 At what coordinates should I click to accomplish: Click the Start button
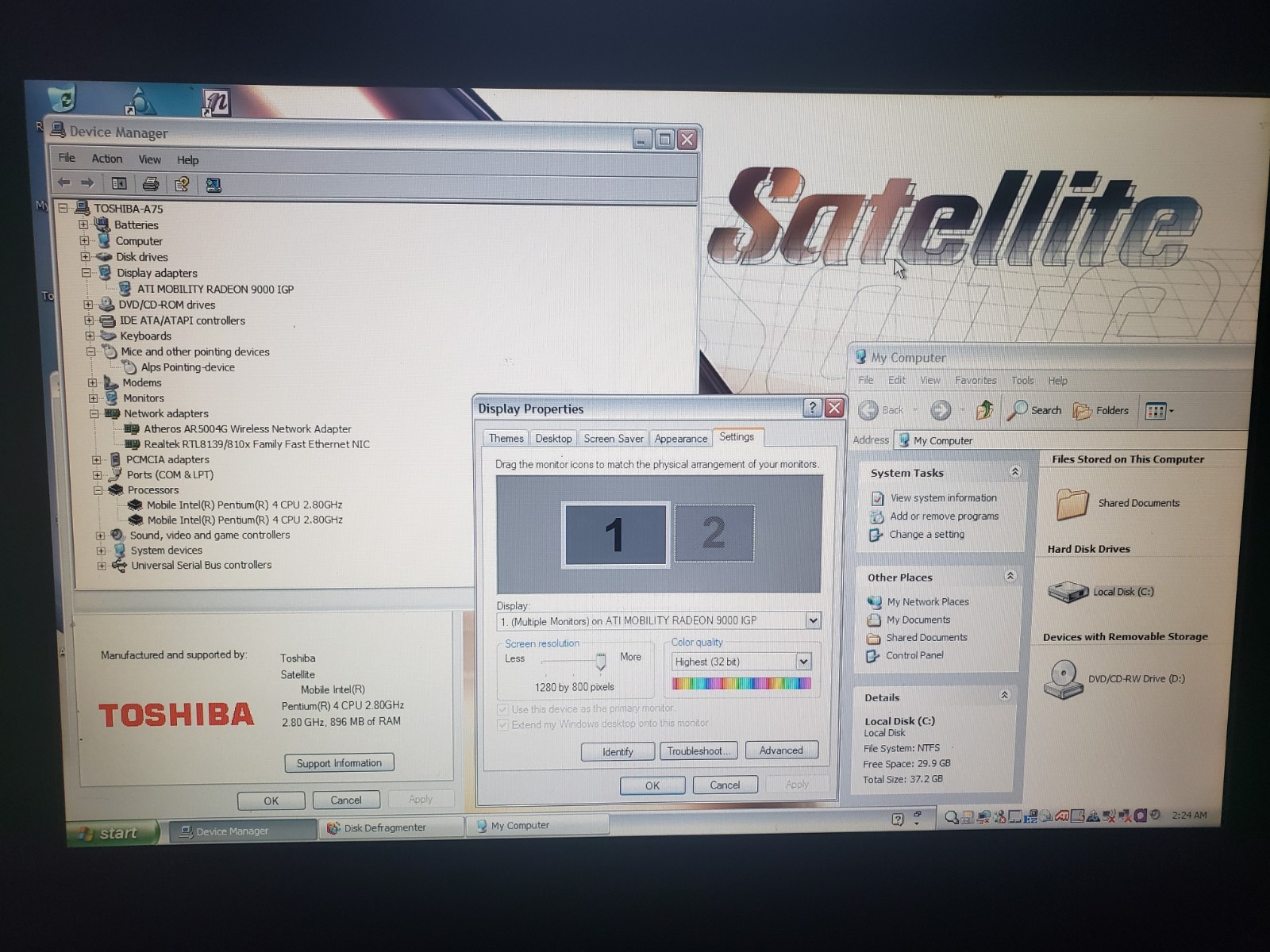(112, 833)
